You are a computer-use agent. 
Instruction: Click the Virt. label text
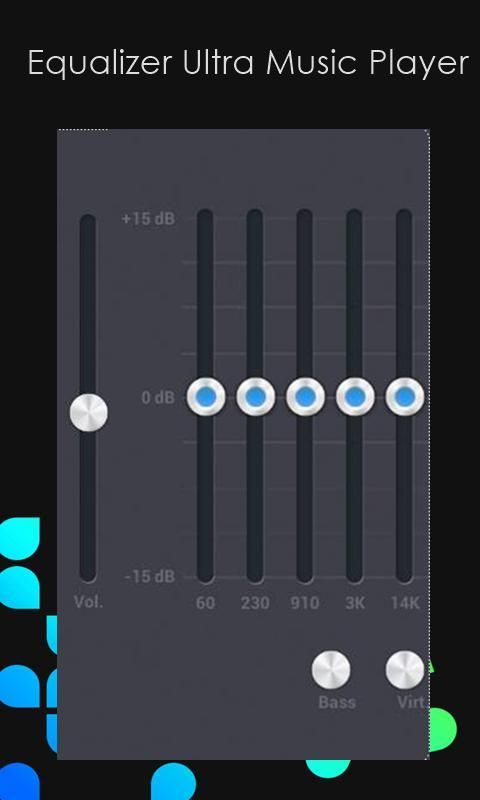pos(412,703)
